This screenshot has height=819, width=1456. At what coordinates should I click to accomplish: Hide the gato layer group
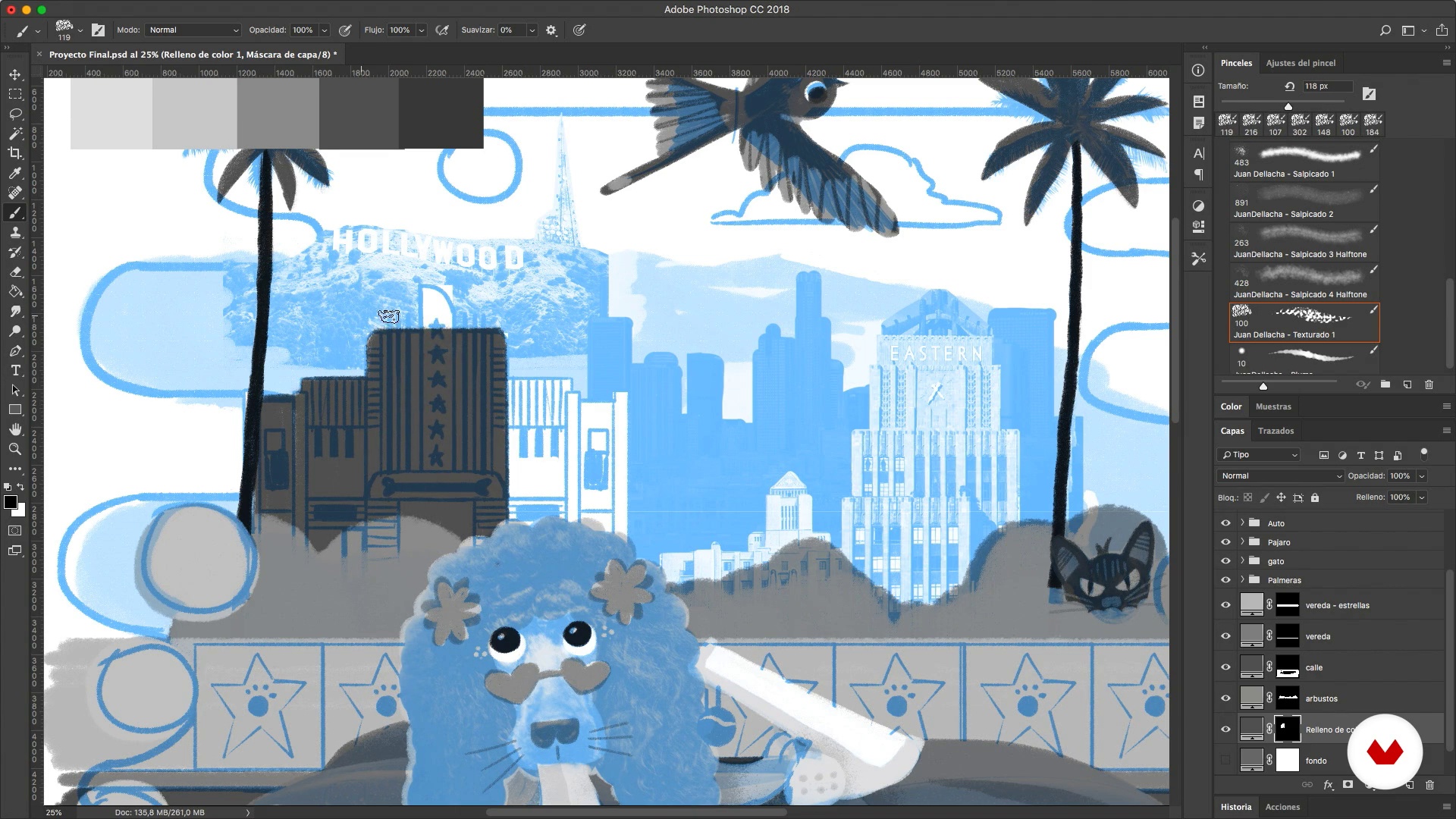click(x=1225, y=561)
